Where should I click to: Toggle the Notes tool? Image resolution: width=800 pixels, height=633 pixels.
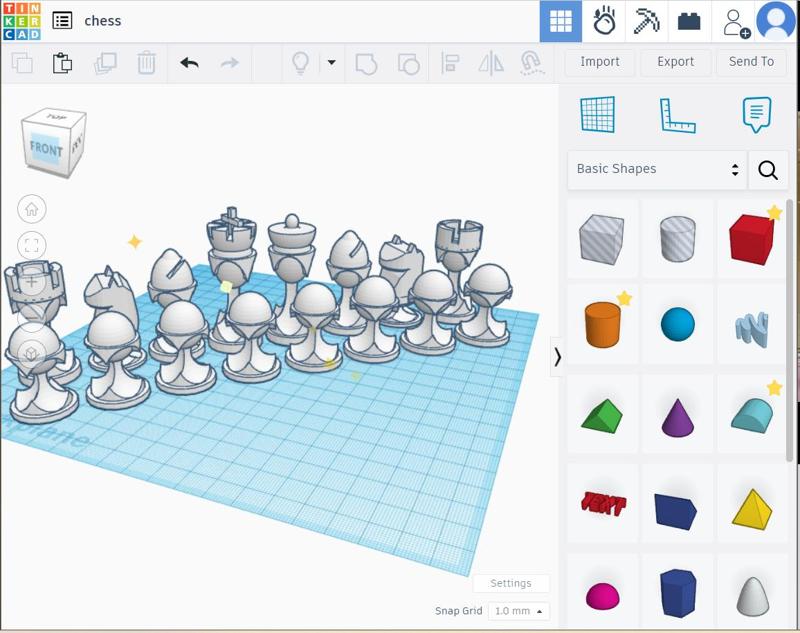pyautogui.click(x=757, y=115)
